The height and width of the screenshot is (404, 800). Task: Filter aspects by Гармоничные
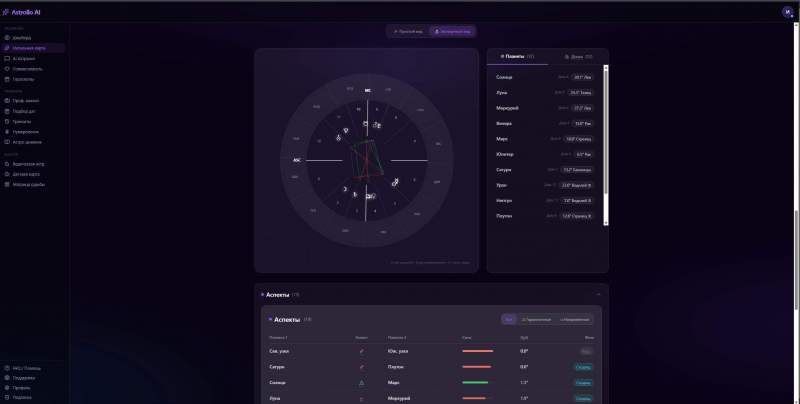(x=536, y=320)
